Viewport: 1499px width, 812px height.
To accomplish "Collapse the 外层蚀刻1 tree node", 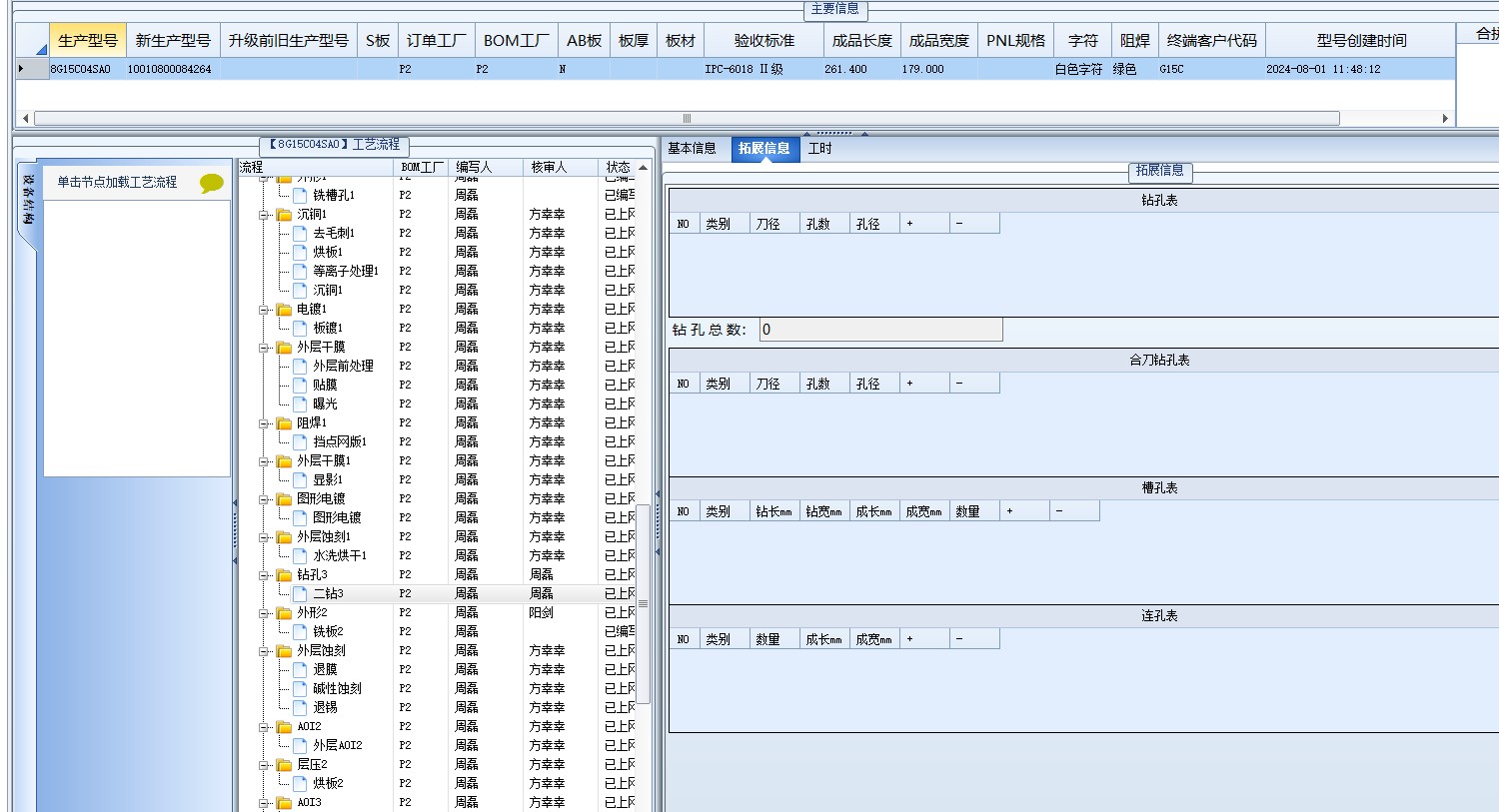I will tap(265, 537).
